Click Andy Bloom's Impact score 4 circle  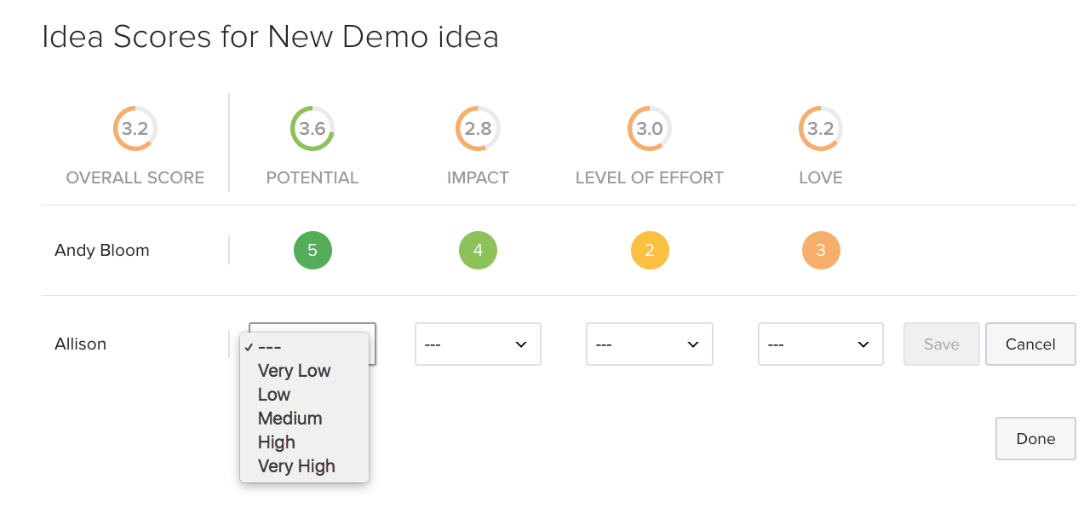tap(478, 250)
